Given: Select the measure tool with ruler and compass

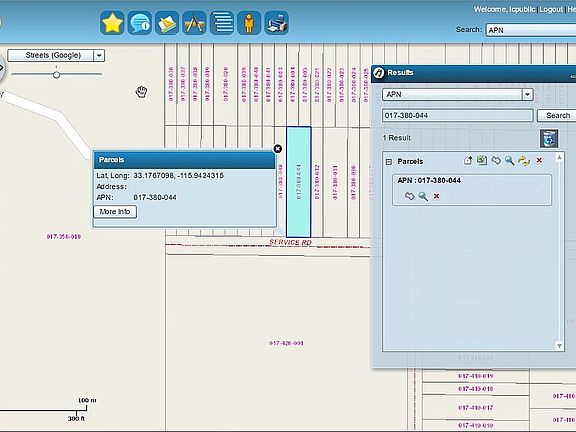Looking at the screenshot, I should [x=194, y=23].
